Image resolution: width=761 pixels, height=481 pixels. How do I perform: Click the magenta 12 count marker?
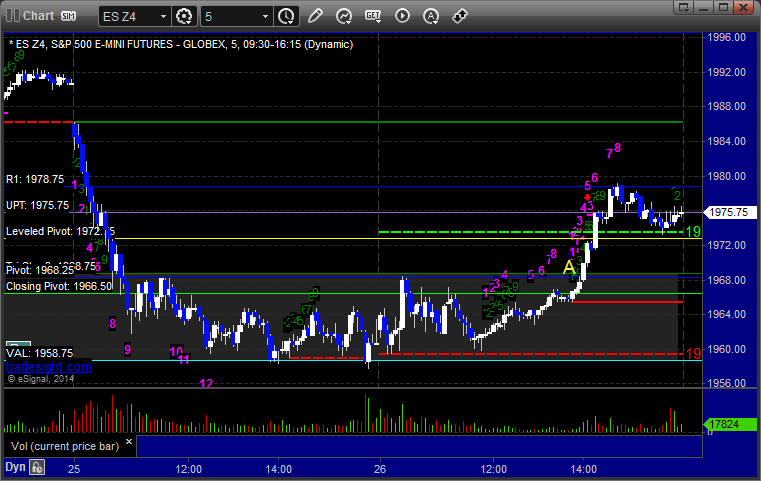click(x=206, y=383)
